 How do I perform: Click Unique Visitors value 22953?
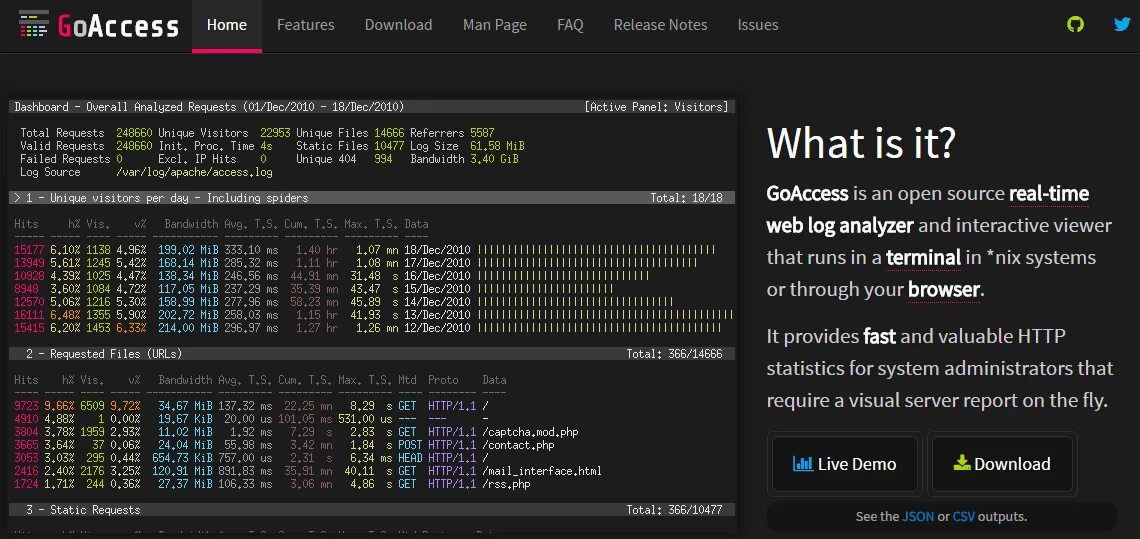[x=276, y=133]
